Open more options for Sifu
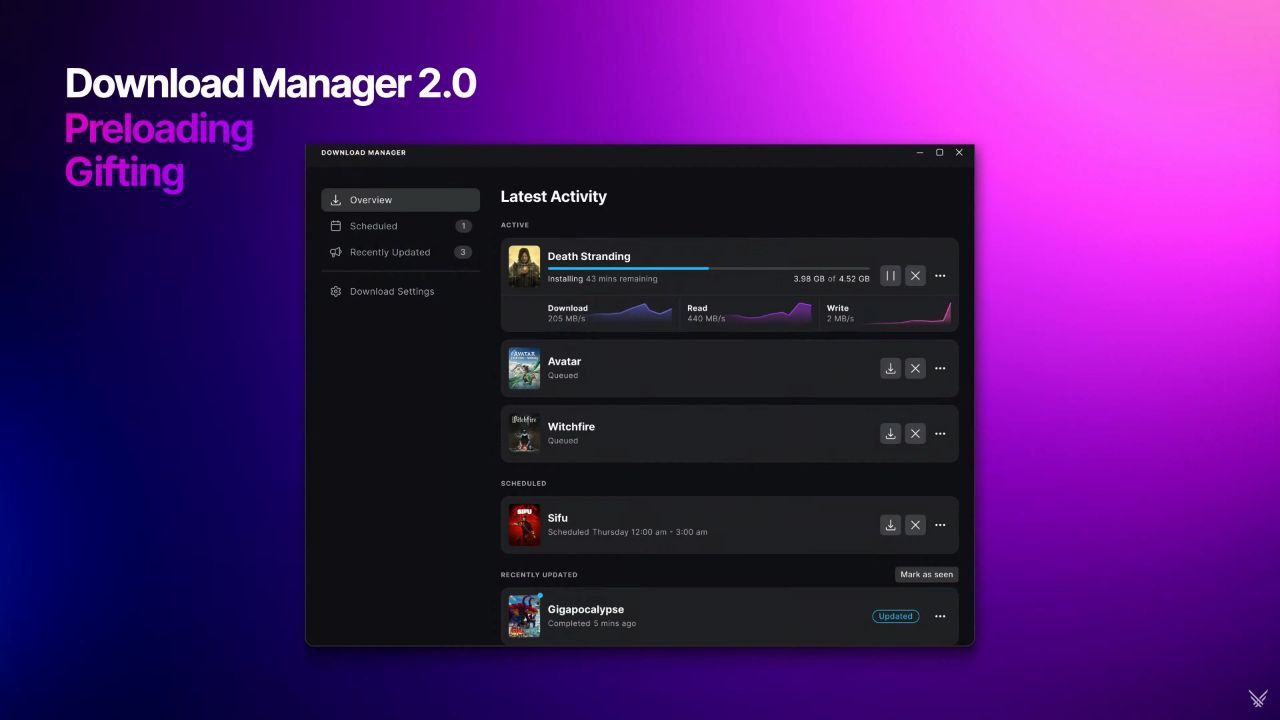The image size is (1280, 720). click(x=940, y=524)
